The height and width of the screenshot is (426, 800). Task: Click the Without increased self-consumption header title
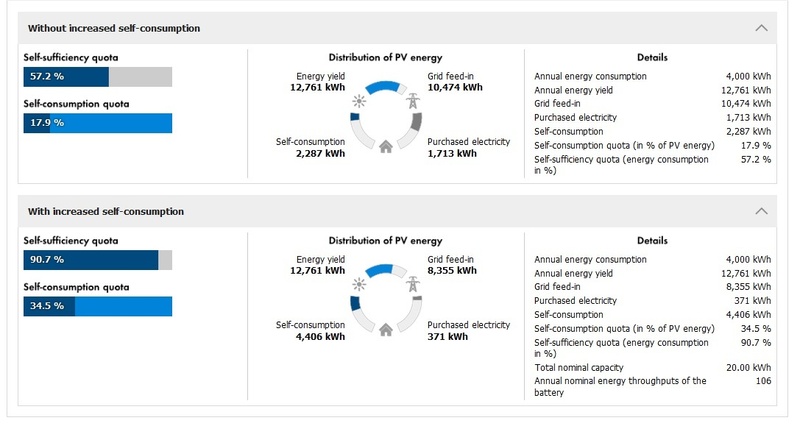(114, 28)
